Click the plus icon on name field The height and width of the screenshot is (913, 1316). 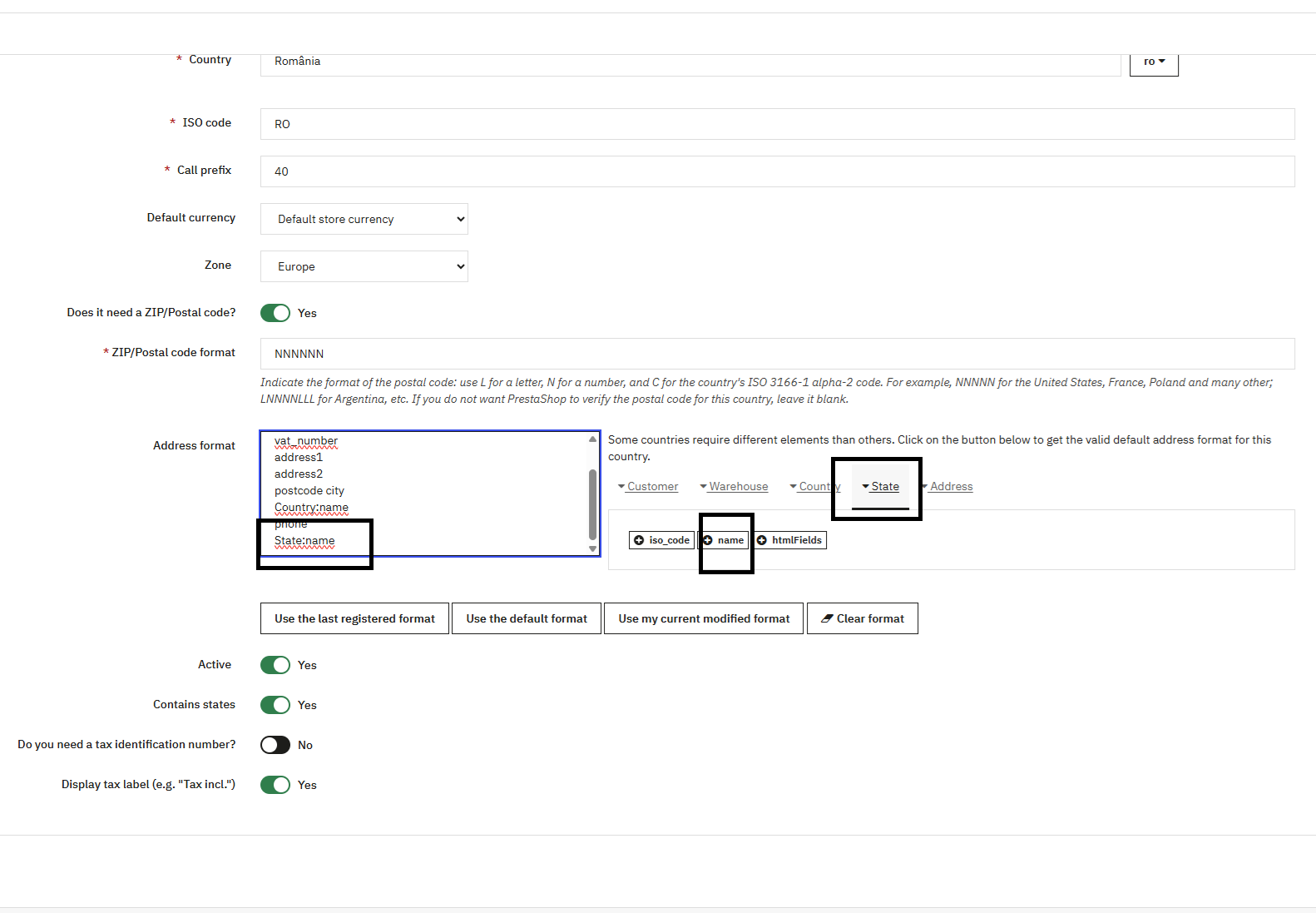click(708, 540)
